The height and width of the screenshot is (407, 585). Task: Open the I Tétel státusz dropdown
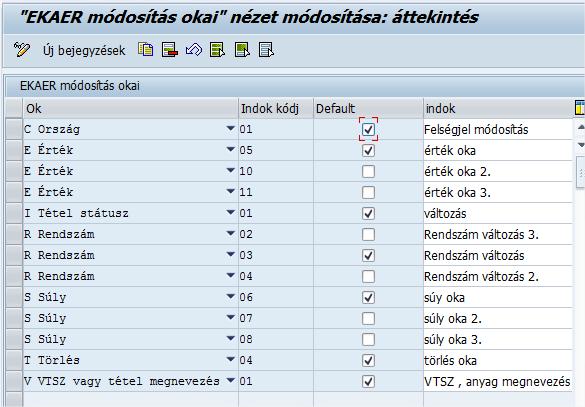(x=231, y=213)
